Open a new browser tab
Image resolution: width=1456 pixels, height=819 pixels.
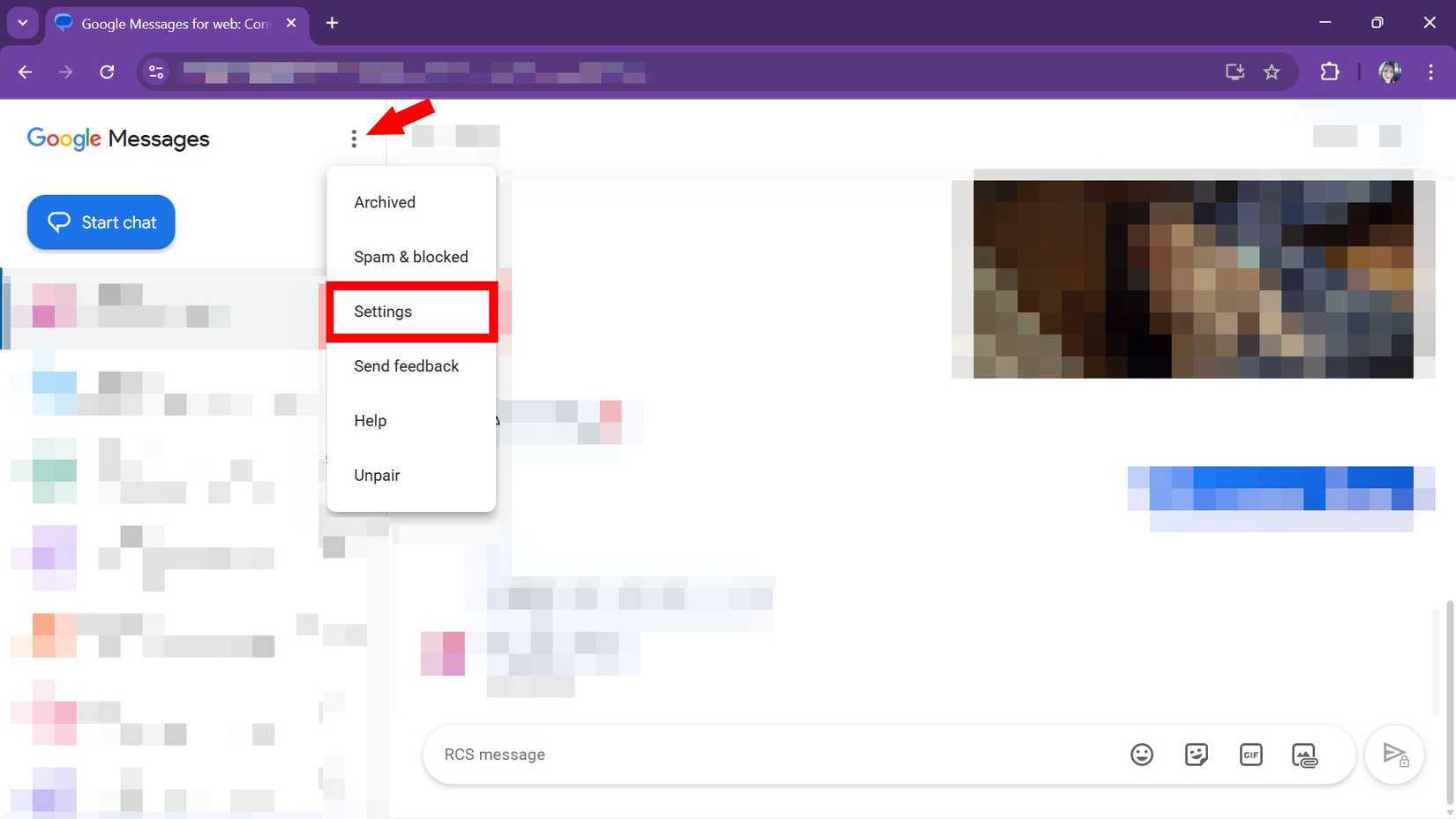(x=332, y=23)
